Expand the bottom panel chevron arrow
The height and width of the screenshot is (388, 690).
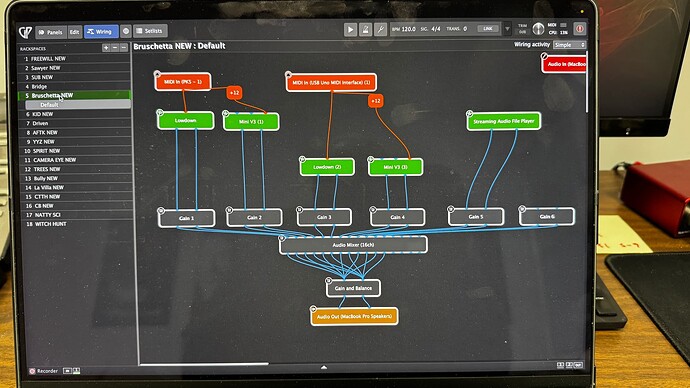[324, 367]
